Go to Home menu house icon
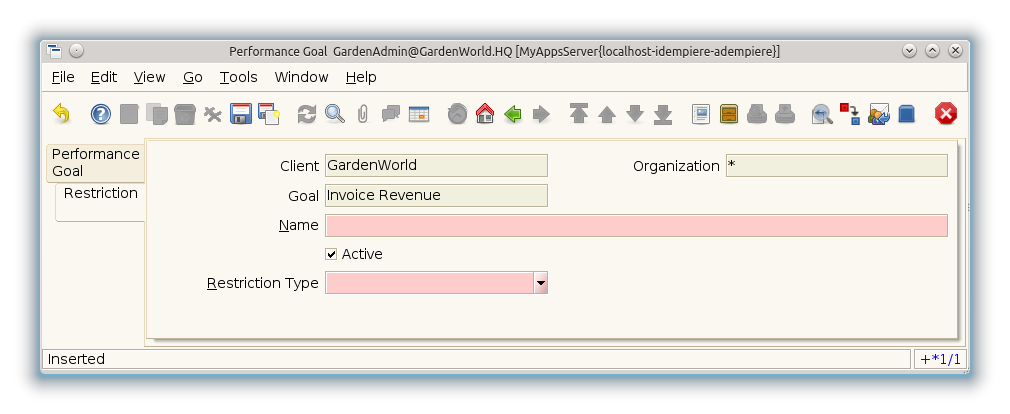The image size is (1010, 414). click(485, 114)
